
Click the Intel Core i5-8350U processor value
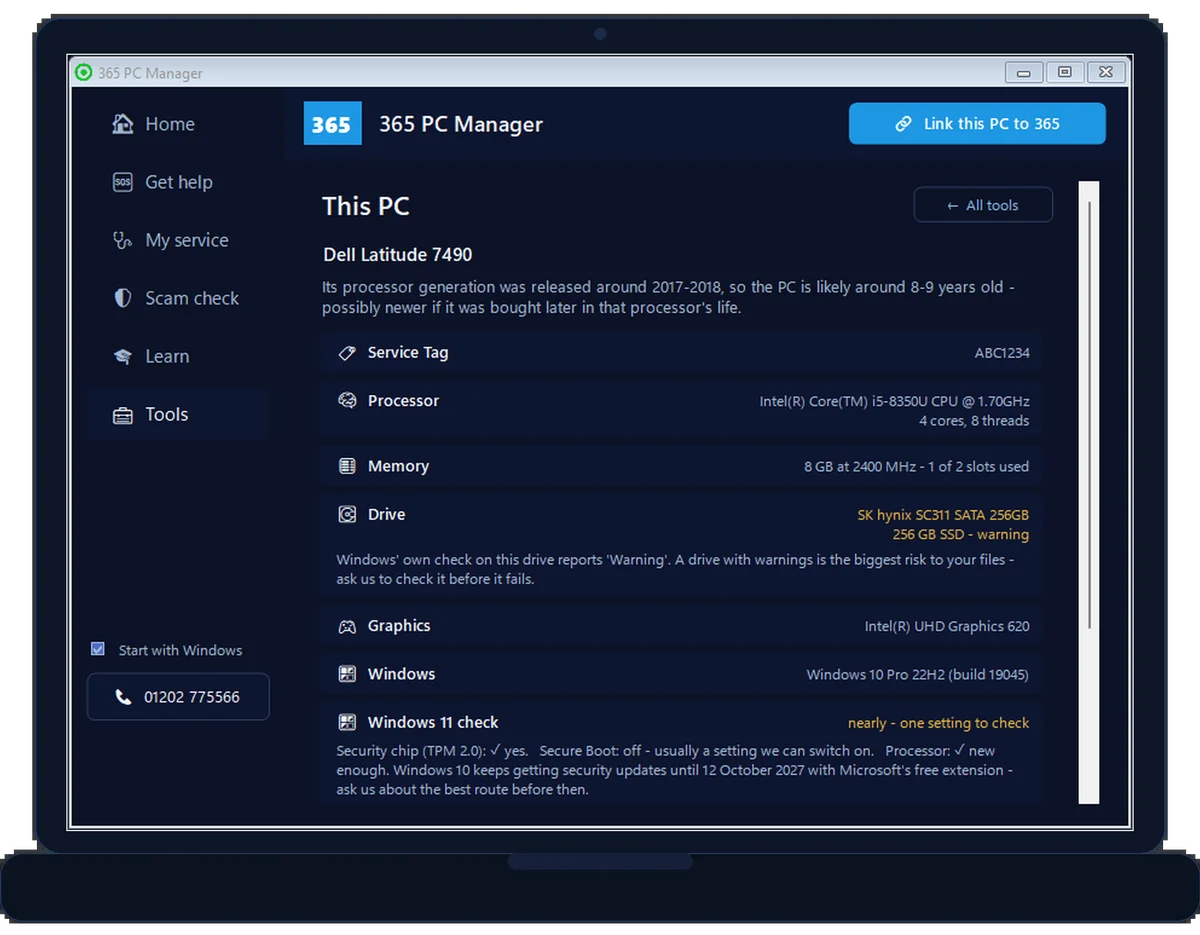pyautogui.click(x=894, y=401)
